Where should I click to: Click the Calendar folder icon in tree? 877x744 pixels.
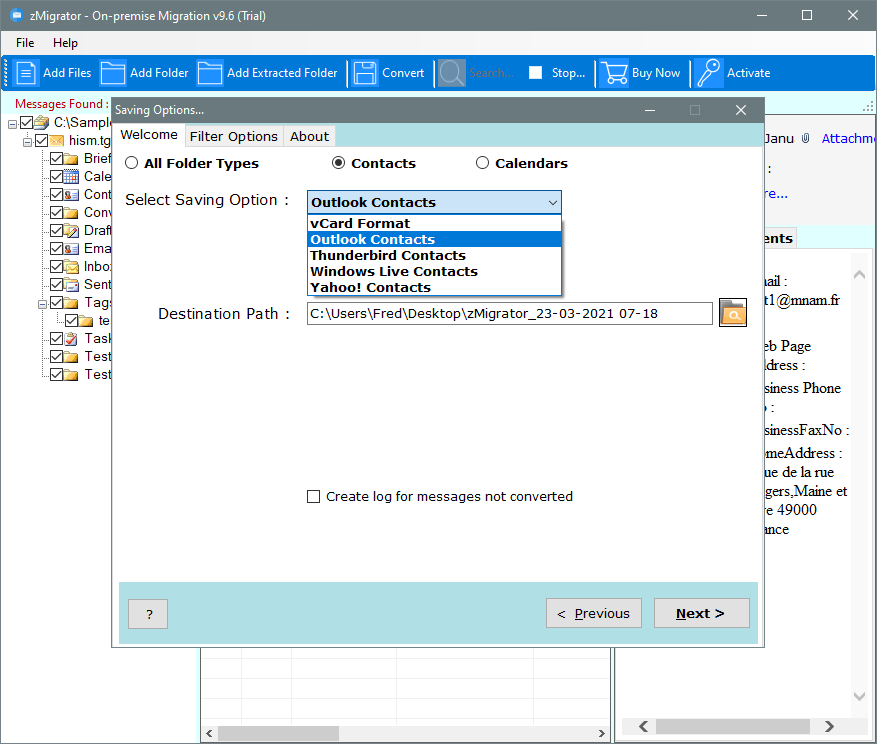point(71,177)
